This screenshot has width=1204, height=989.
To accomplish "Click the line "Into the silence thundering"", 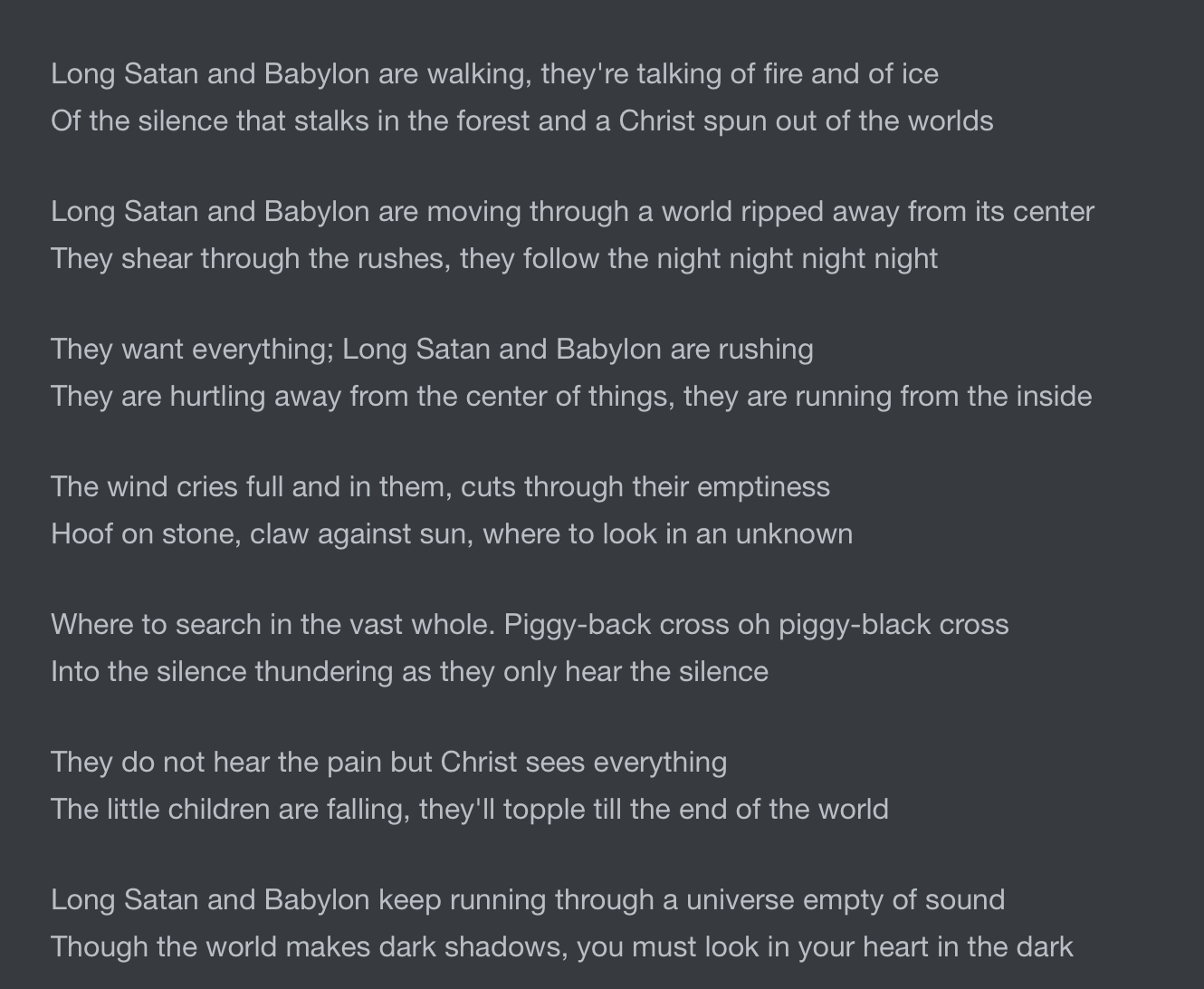I will click(409, 671).
